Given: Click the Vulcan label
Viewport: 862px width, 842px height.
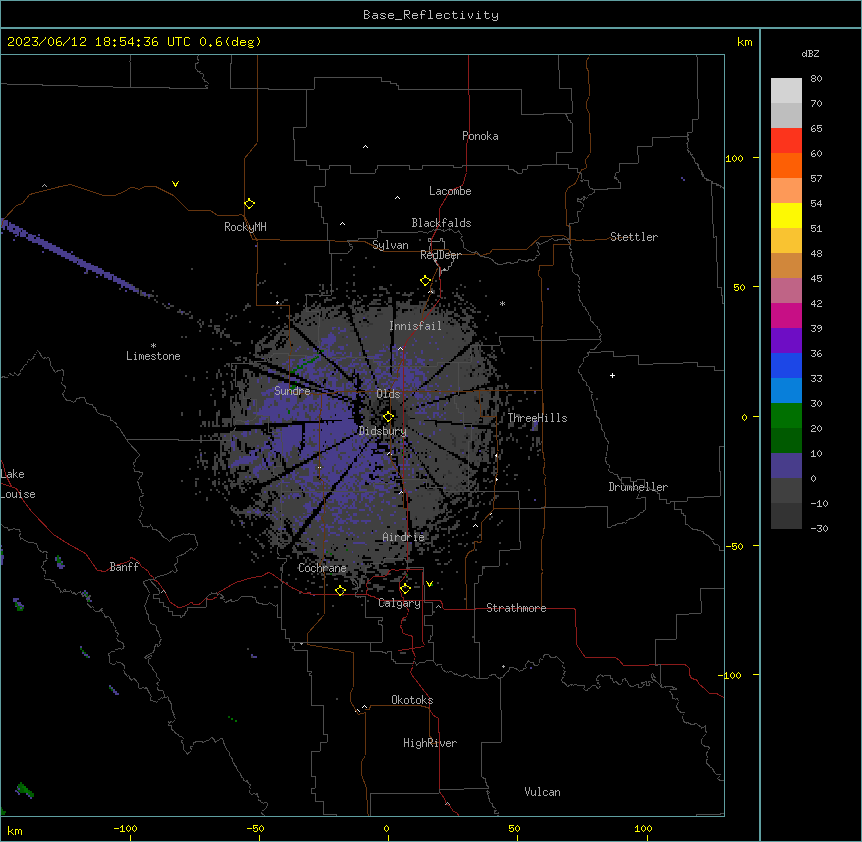Looking at the screenshot, I should point(543,792).
